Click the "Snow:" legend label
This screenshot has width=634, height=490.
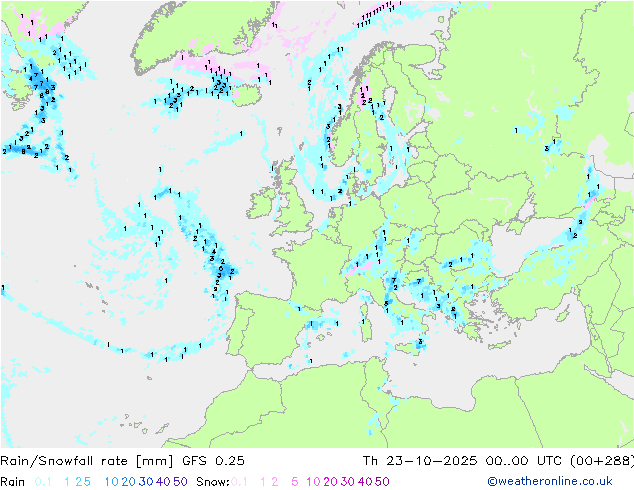213,482
